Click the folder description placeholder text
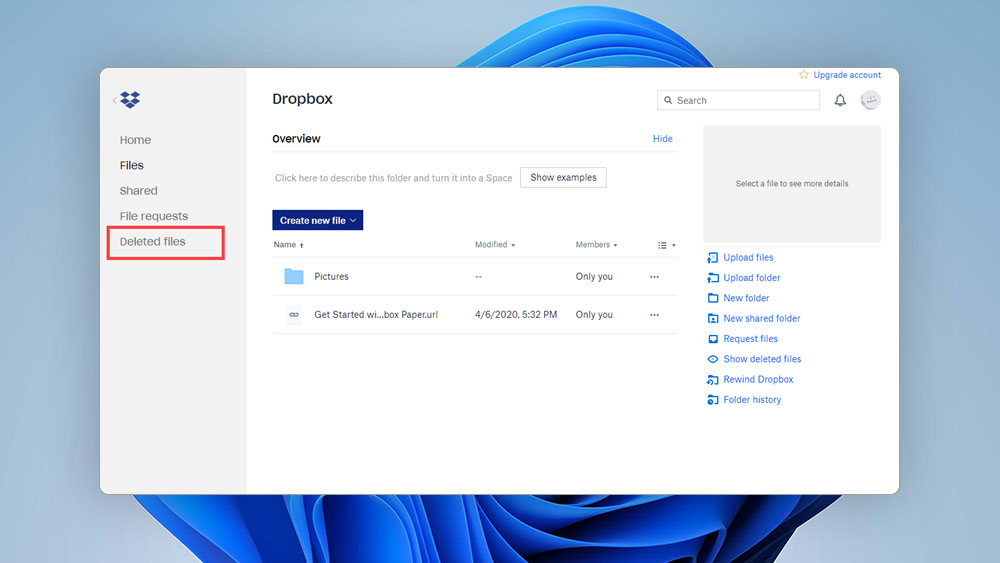 click(x=393, y=178)
